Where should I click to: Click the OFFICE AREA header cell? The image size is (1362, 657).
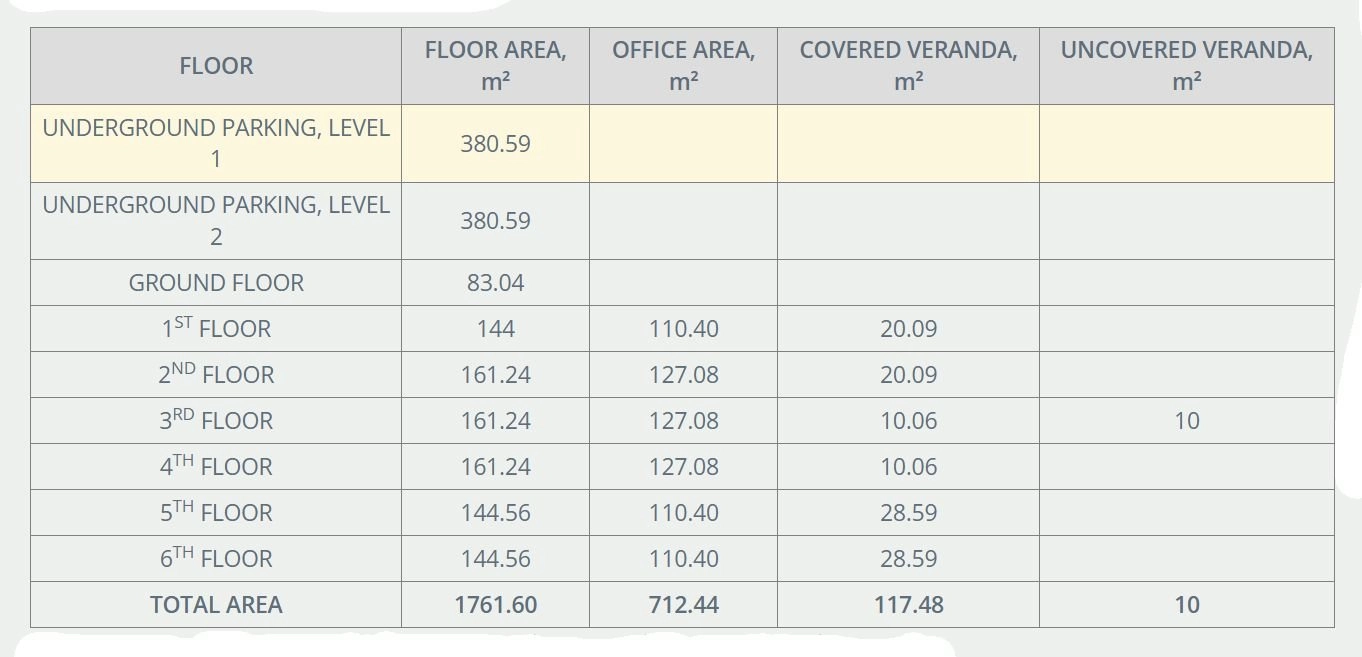683,66
